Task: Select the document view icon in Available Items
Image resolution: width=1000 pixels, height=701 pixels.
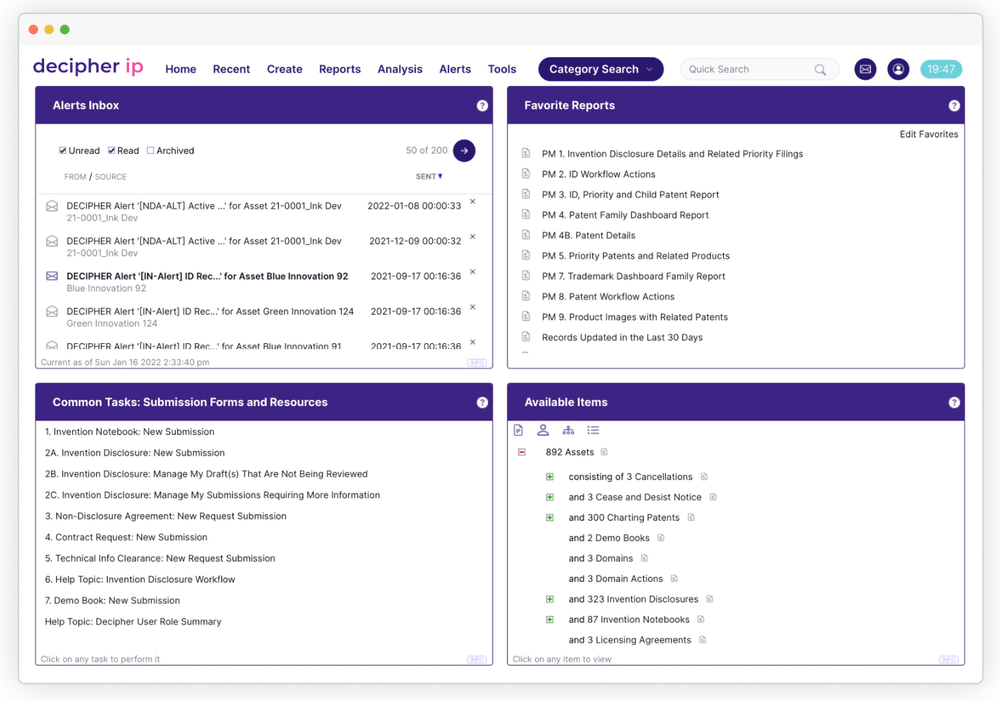Action: point(518,431)
